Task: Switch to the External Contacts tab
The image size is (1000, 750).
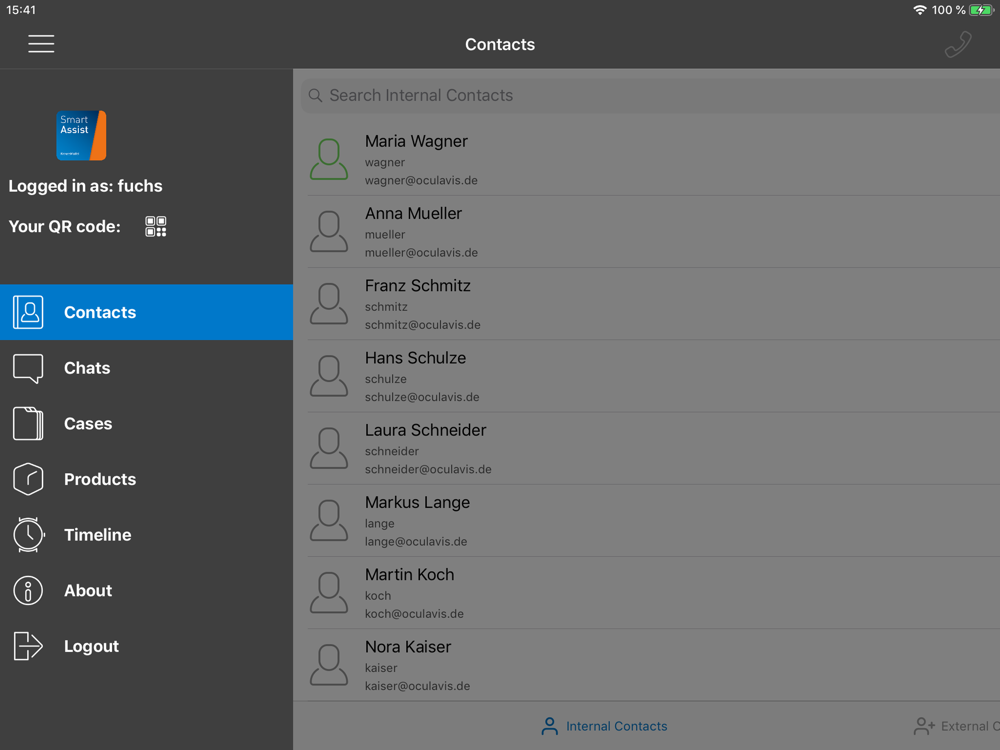Action: pyautogui.click(x=956, y=726)
